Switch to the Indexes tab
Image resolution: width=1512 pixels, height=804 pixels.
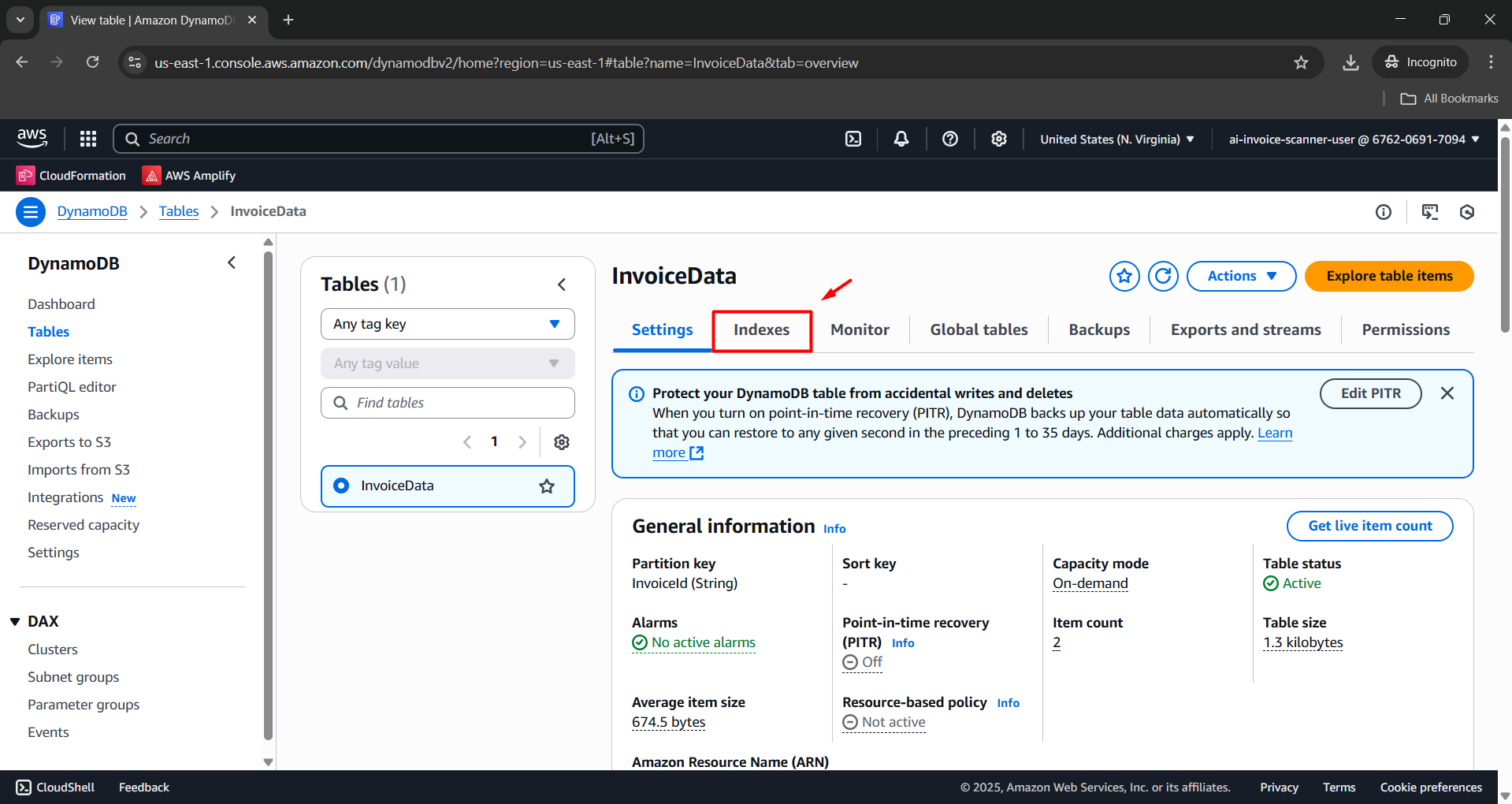(761, 330)
